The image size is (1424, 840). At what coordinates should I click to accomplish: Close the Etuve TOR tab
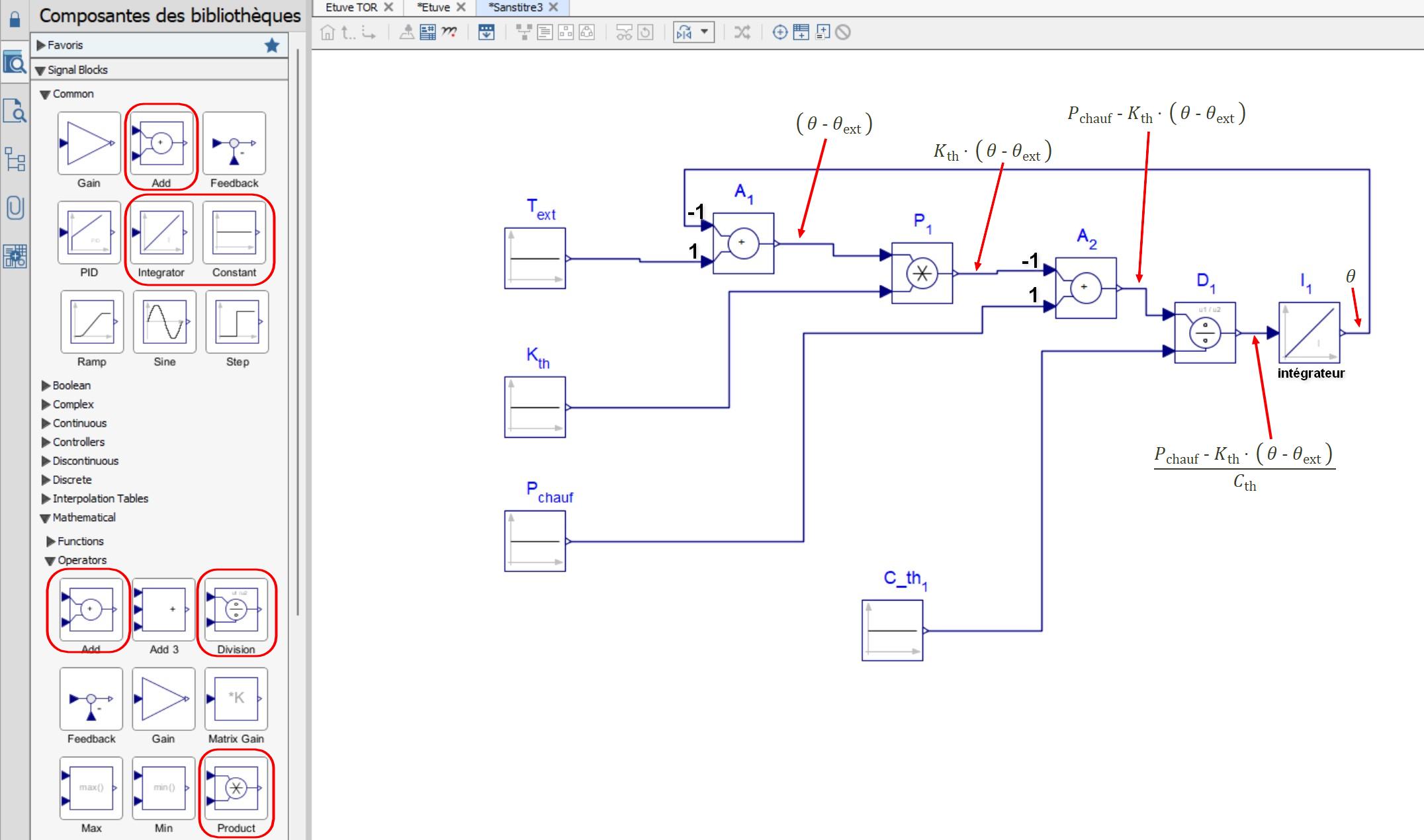[389, 7]
